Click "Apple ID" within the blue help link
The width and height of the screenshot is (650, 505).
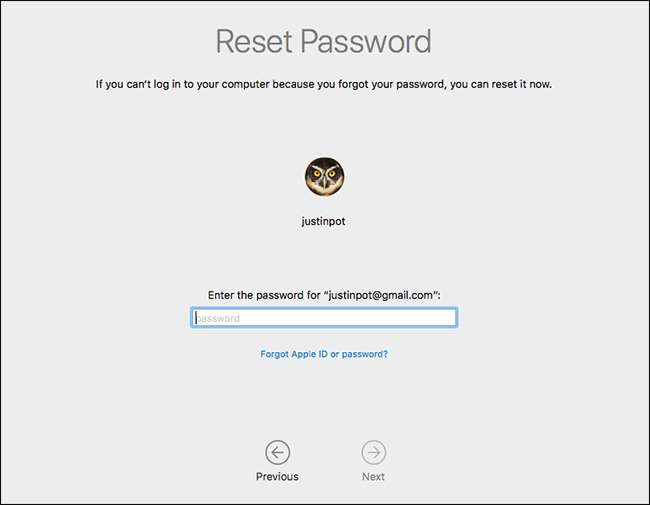tap(309, 354)
